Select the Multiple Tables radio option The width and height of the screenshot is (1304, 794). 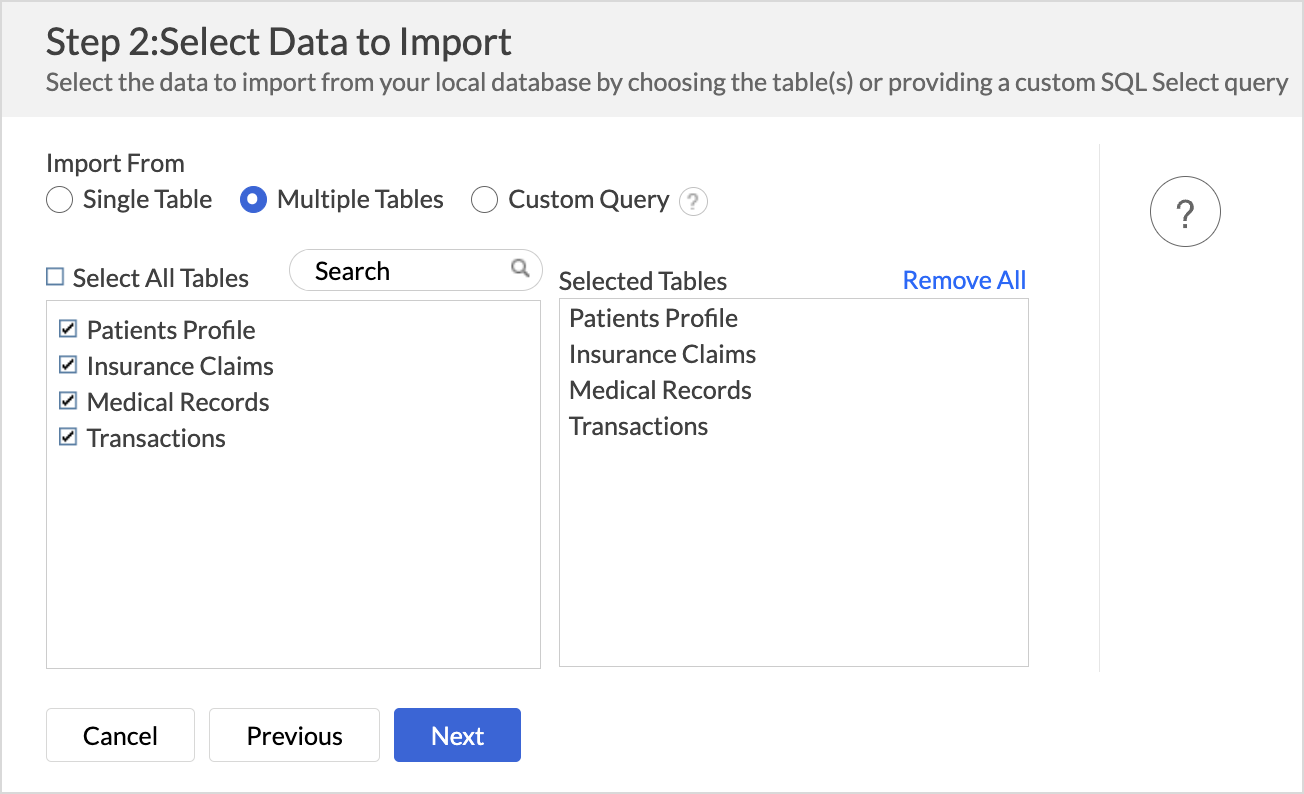click(x=254, y=200)
